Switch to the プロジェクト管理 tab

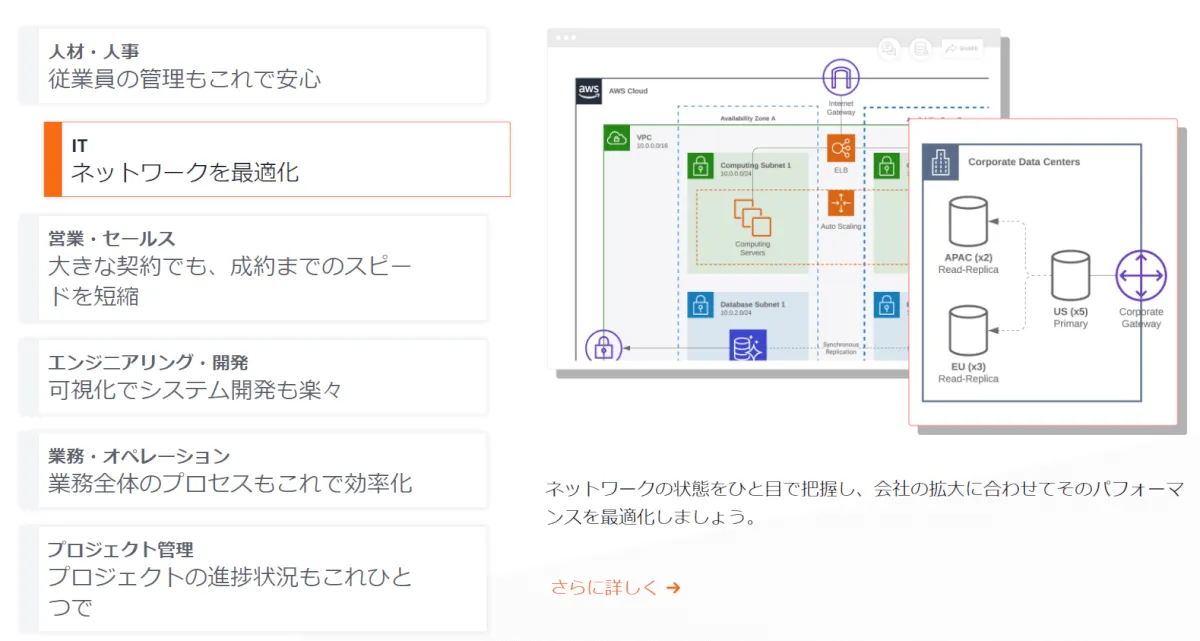coord(253,579)
